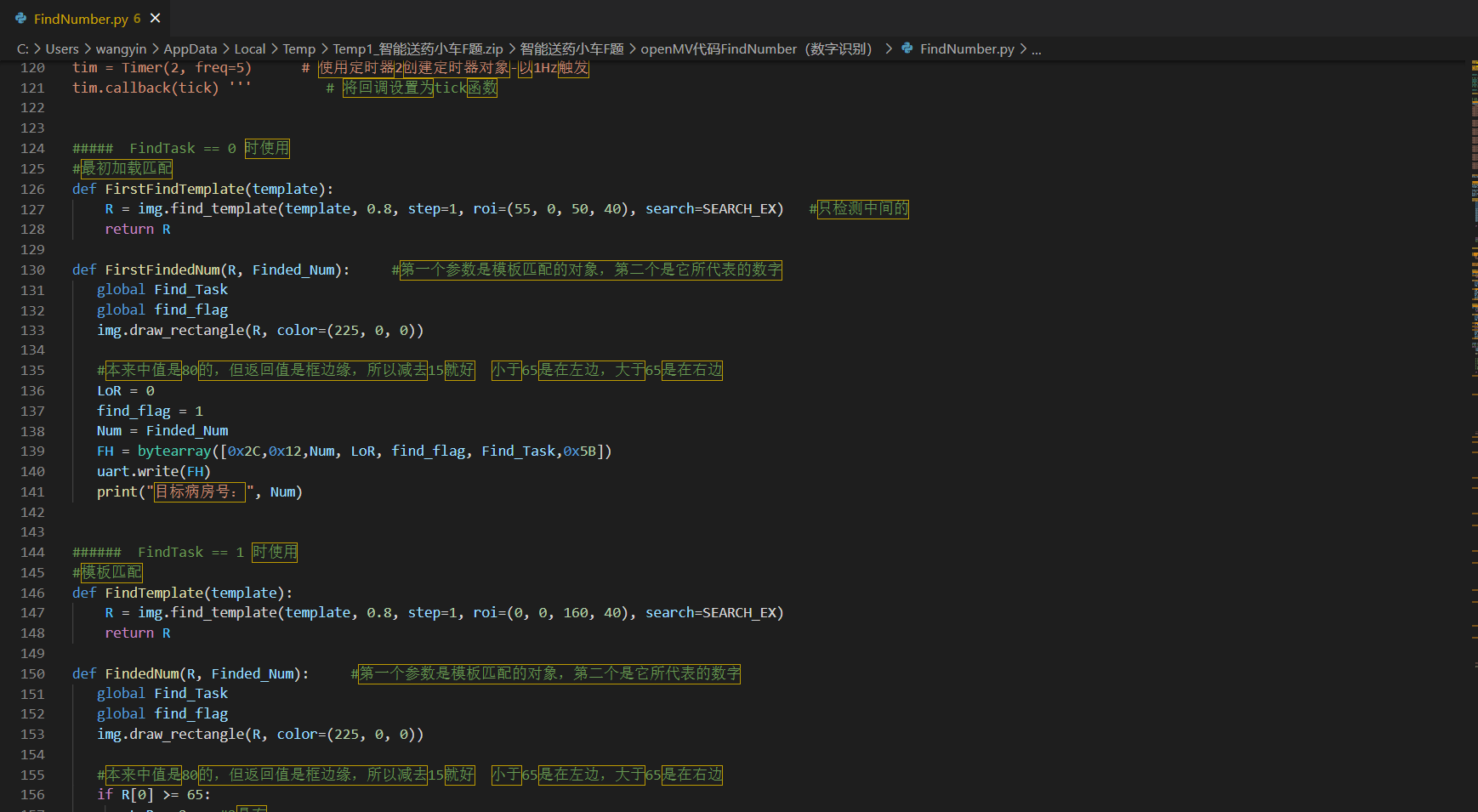Click 'tim.callback(tick)' line
Viewport: 1478px width, 812px height.
(145, 88)
